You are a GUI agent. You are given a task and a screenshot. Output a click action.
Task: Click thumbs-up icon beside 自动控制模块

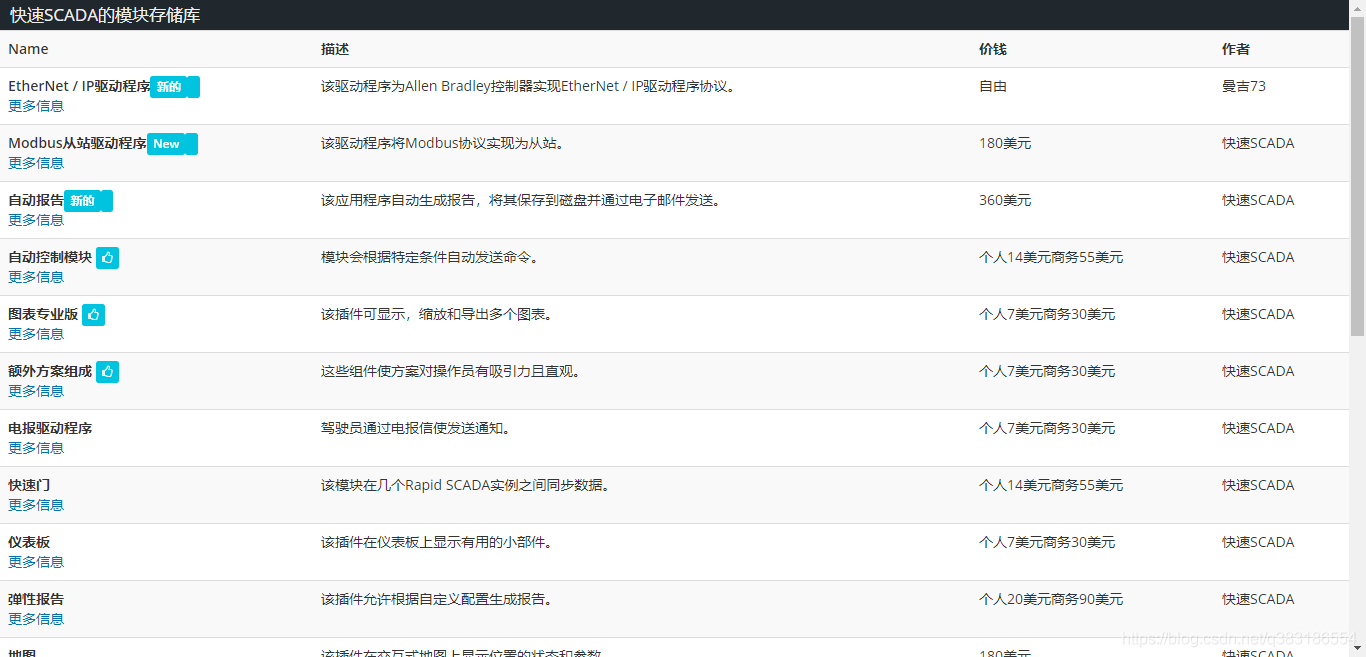click(x=108, y=258)
